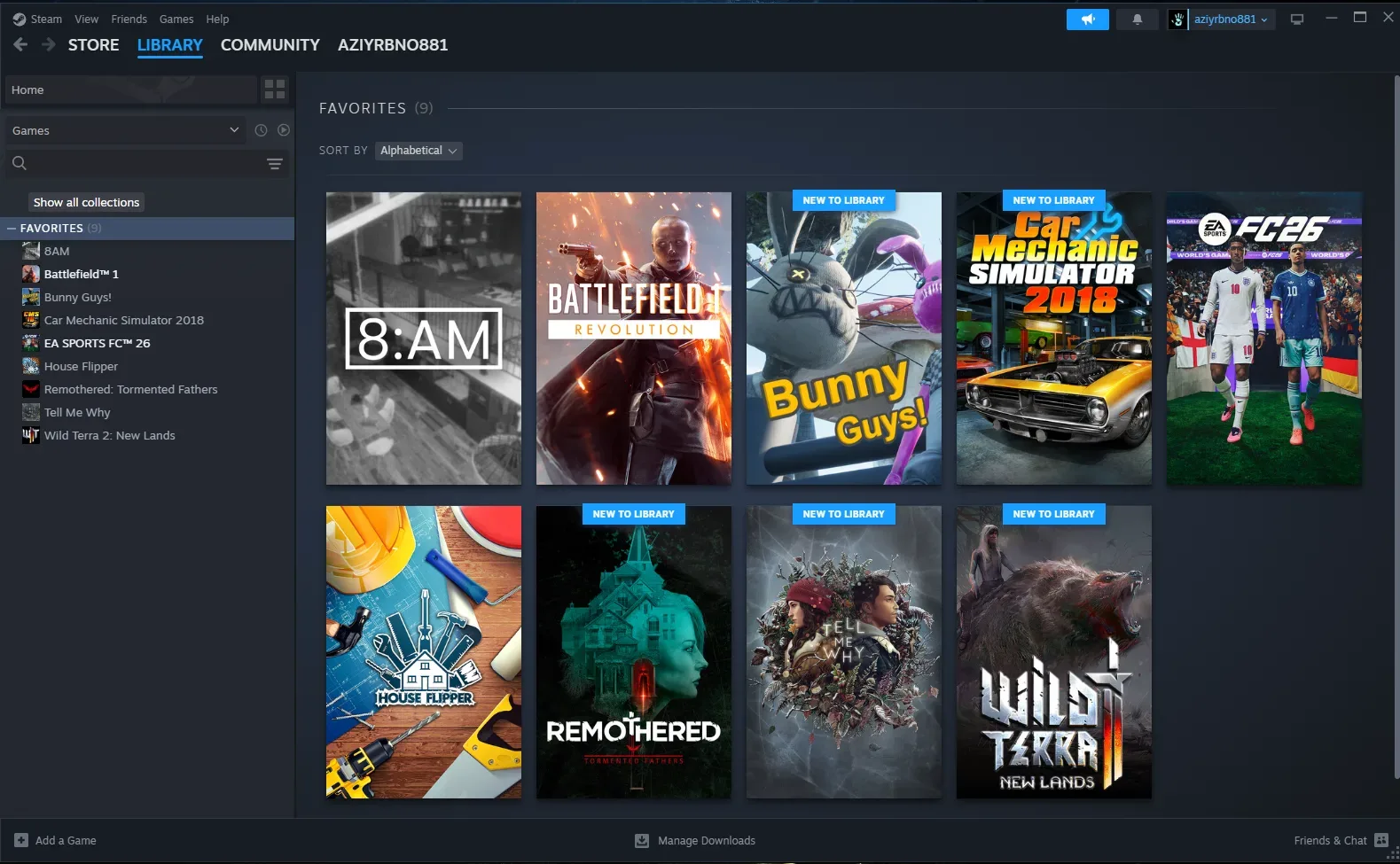Click Friends & Chat label
Image resolution: width=1400 pixels, height=864 pixels.
click(x=1330, y=840)
